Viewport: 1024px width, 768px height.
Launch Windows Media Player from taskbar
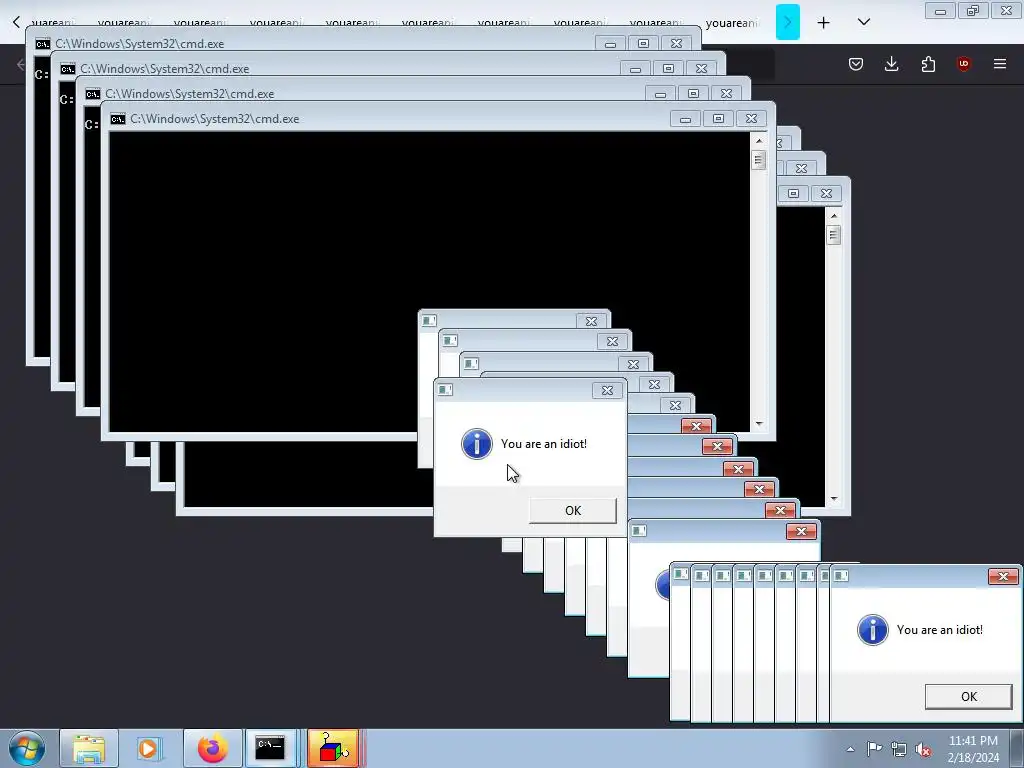coord(149,748)
